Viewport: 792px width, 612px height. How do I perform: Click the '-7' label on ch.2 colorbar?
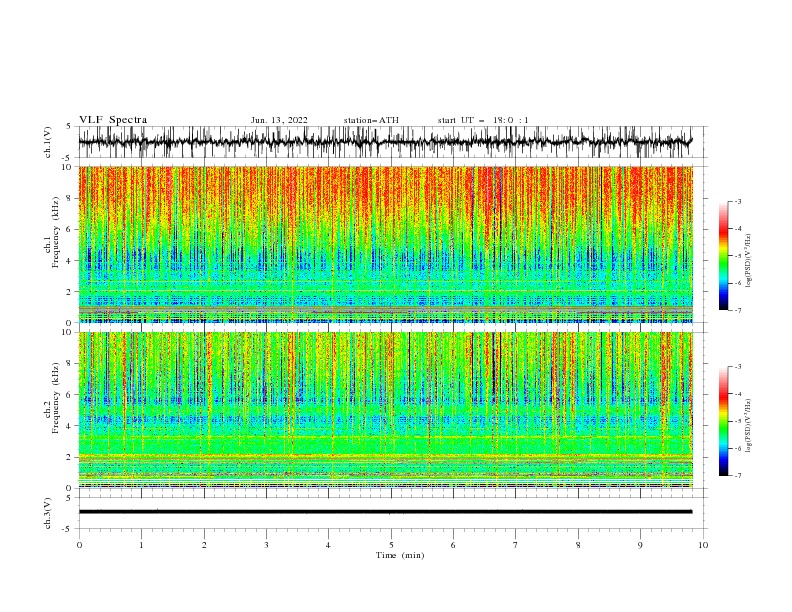pyautogui.click(x=738, y=476)
